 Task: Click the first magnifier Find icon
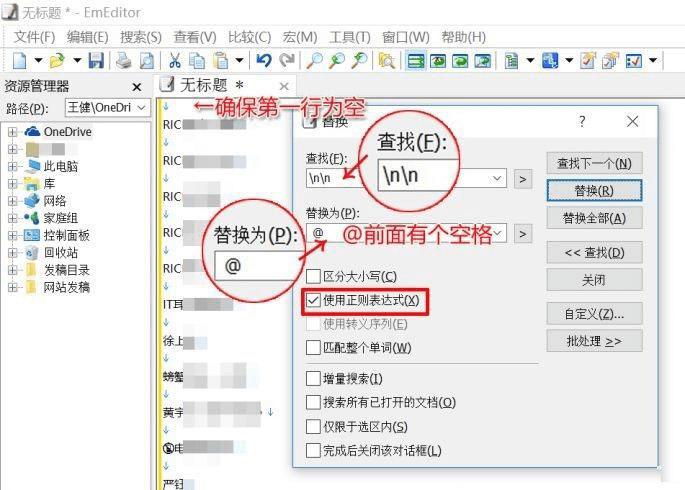tap(315, 60)
